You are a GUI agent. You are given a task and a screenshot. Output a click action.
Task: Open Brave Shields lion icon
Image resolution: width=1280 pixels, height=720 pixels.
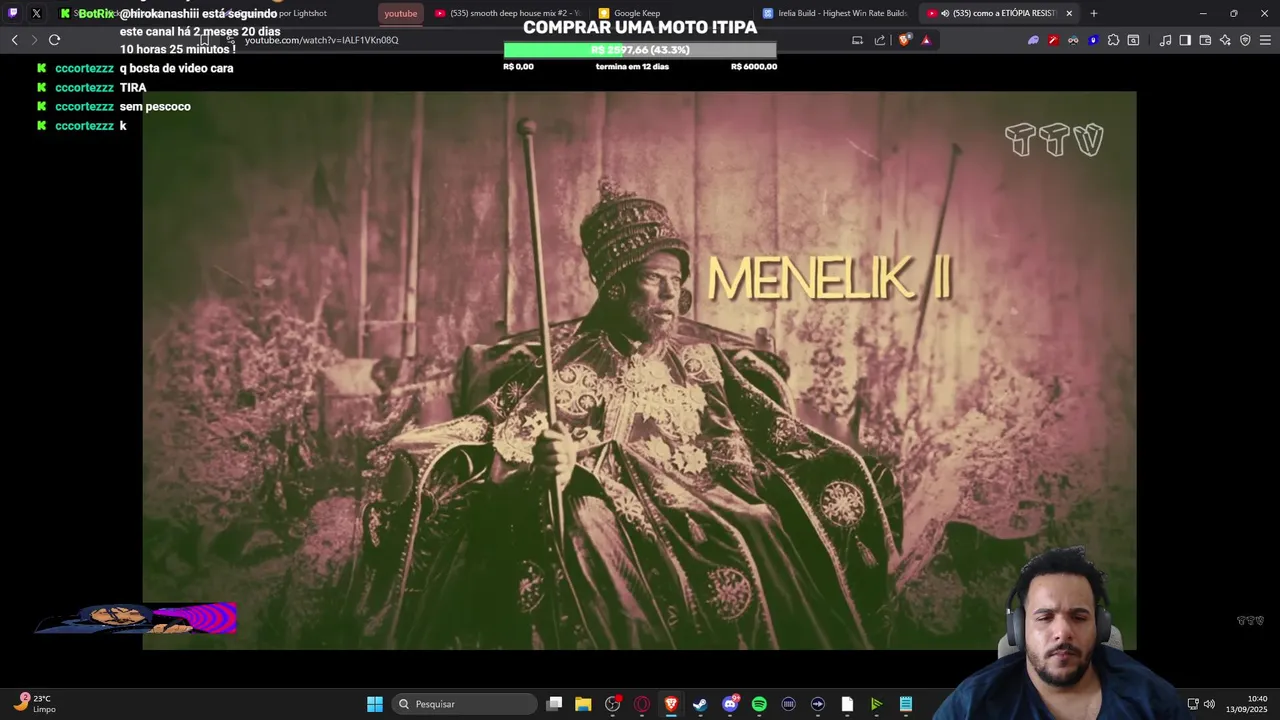(x=905, y=40)
